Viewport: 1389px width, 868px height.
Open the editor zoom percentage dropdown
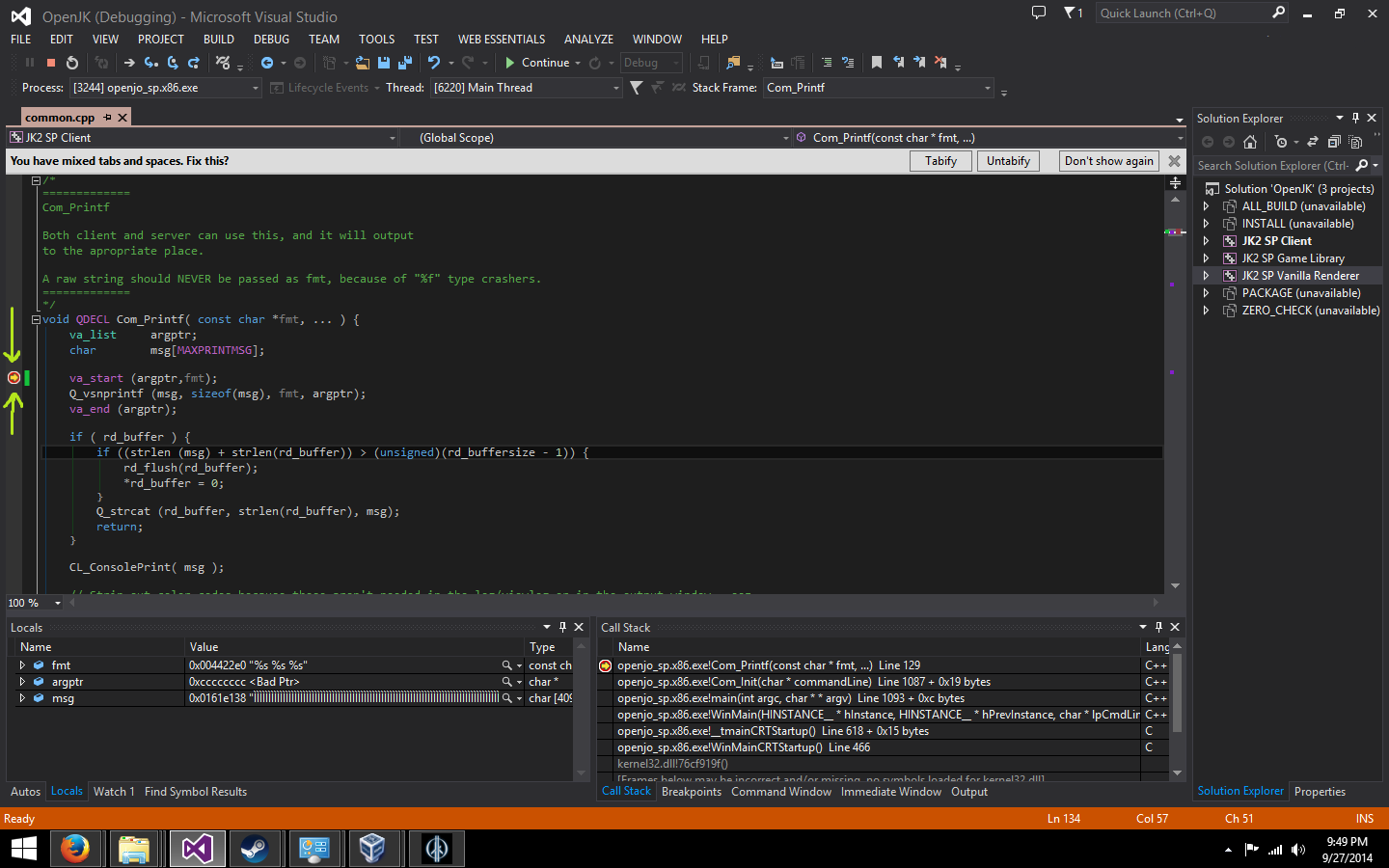58,603
